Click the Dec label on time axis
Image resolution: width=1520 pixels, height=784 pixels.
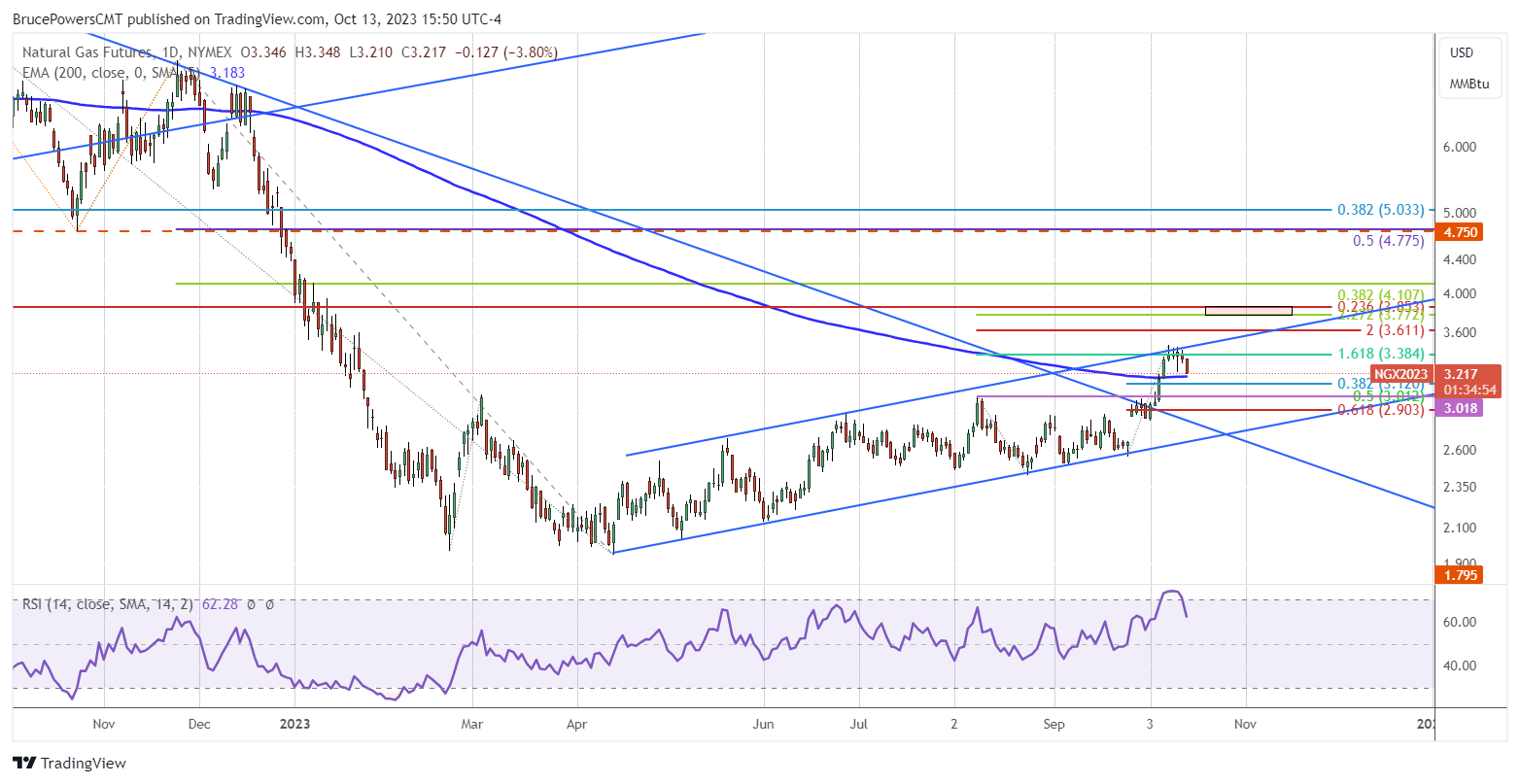(x=198, y=724)
